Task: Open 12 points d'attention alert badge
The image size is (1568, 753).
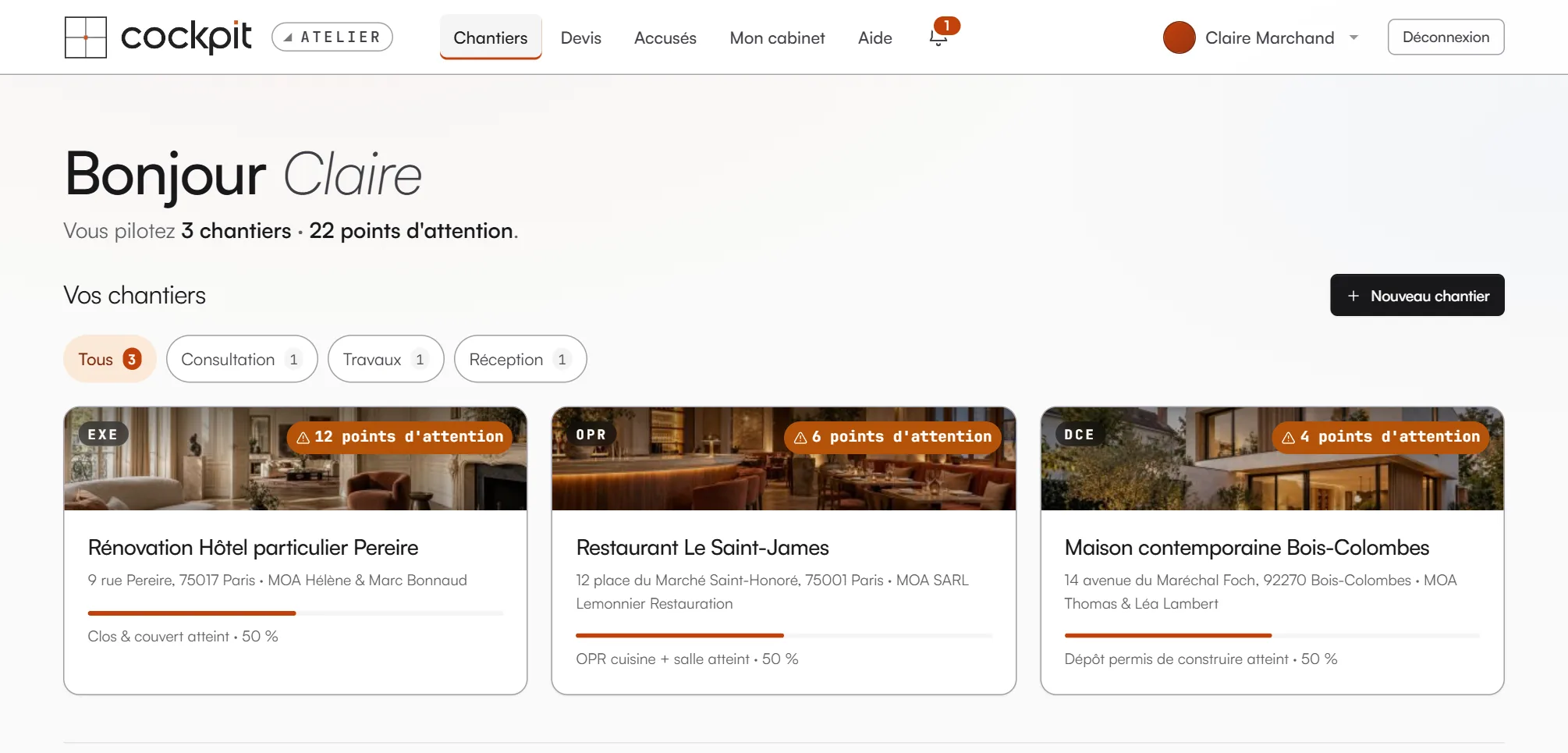Action: point(400,437)
